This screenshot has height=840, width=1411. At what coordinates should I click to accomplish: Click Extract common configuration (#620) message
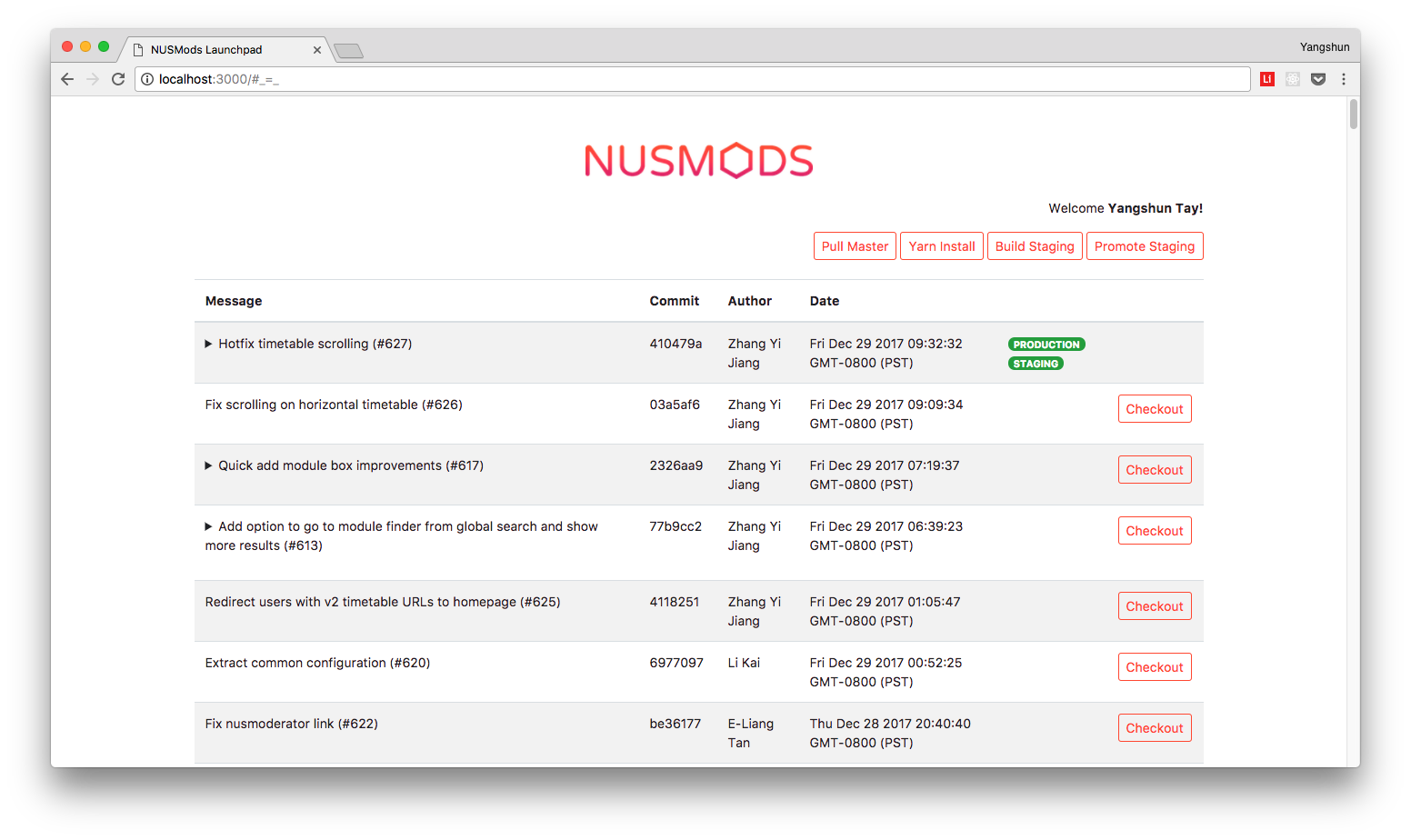click(317, 663)
